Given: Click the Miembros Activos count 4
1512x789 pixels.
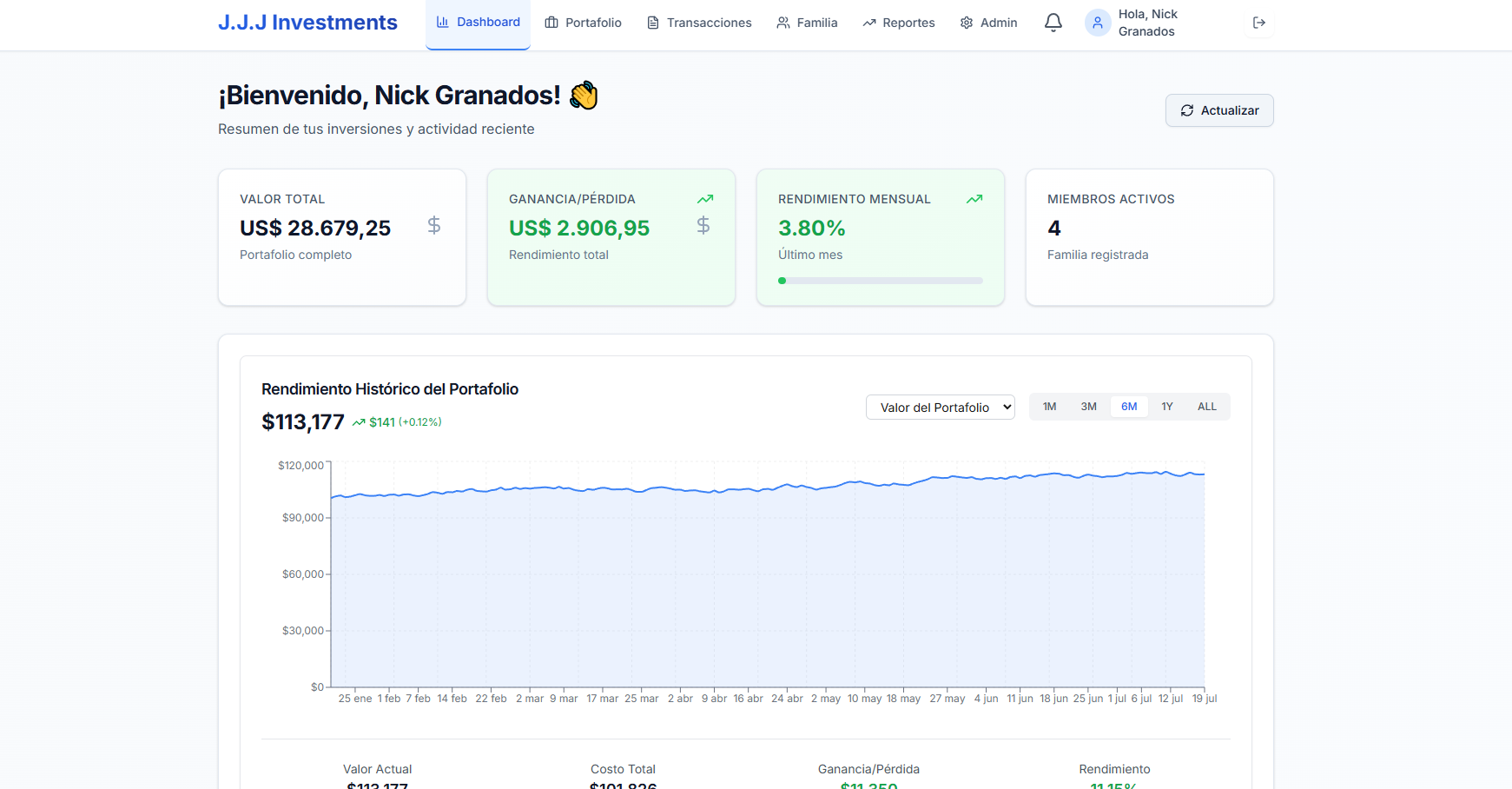Looking at the screenshot, I should tap(1054, 228).
